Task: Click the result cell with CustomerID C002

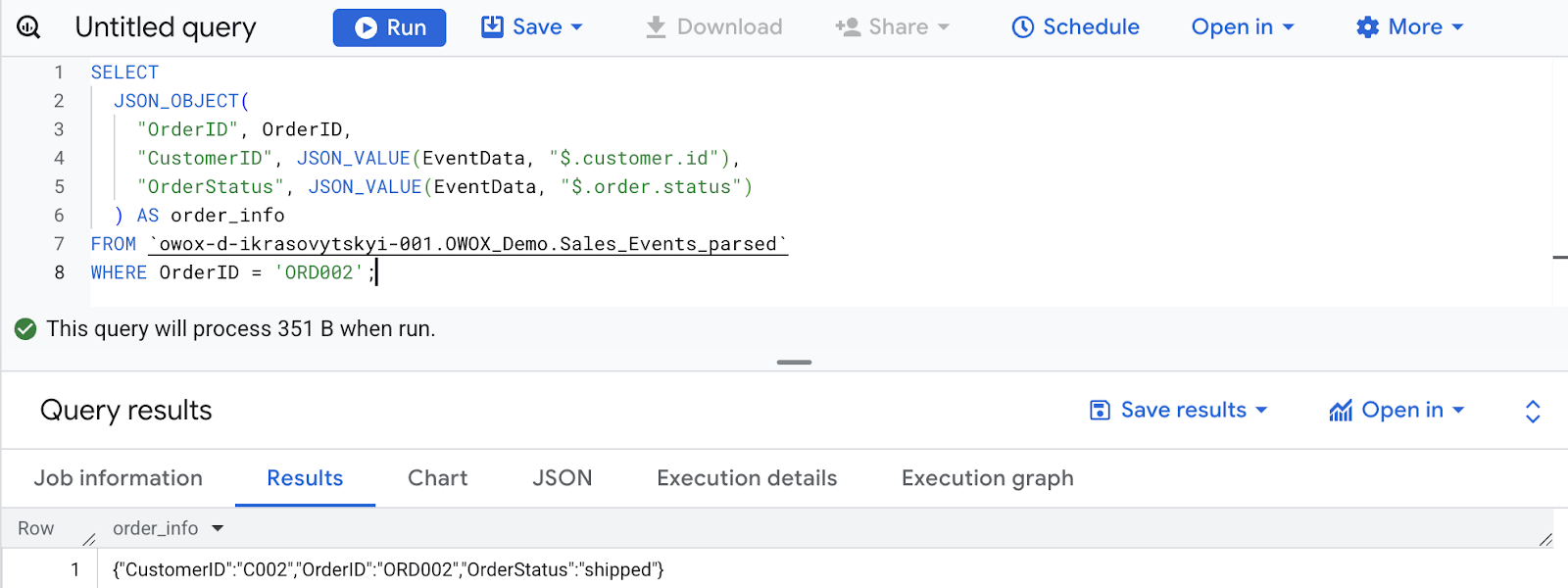Action: point(388,570)
